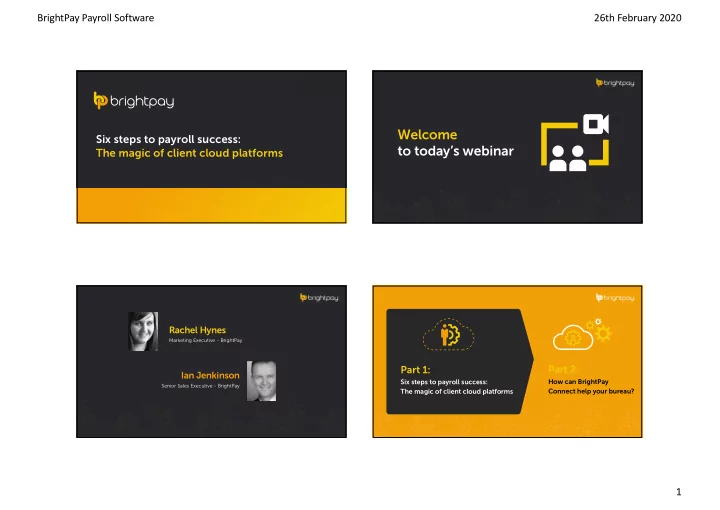This screenshot has width=720, height=510.
Task: Click the 'Part 1:' heading
Action: (415, 370)
